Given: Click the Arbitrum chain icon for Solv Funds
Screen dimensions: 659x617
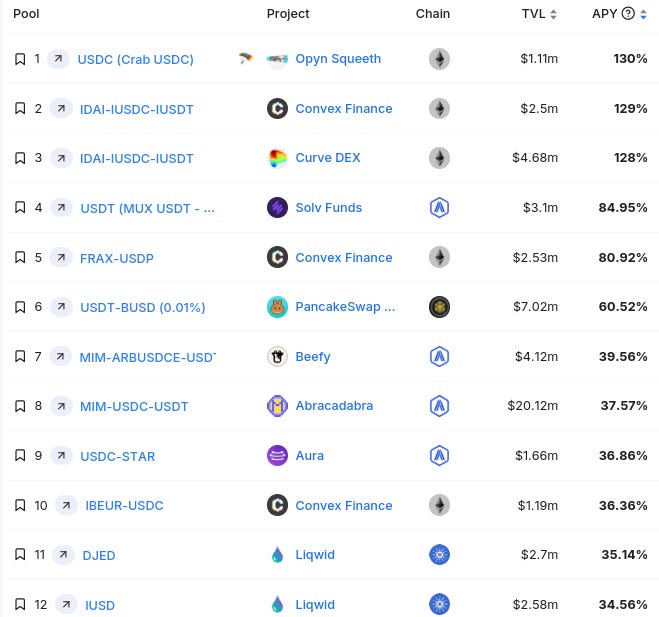Looking at the screenshot, I should (440, 208).
